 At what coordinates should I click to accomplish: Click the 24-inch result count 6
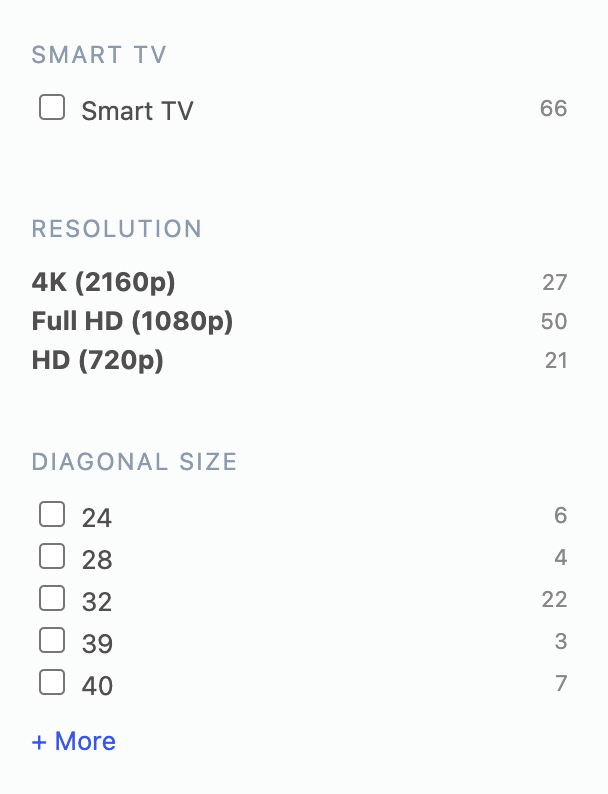[x=560, y=516]
